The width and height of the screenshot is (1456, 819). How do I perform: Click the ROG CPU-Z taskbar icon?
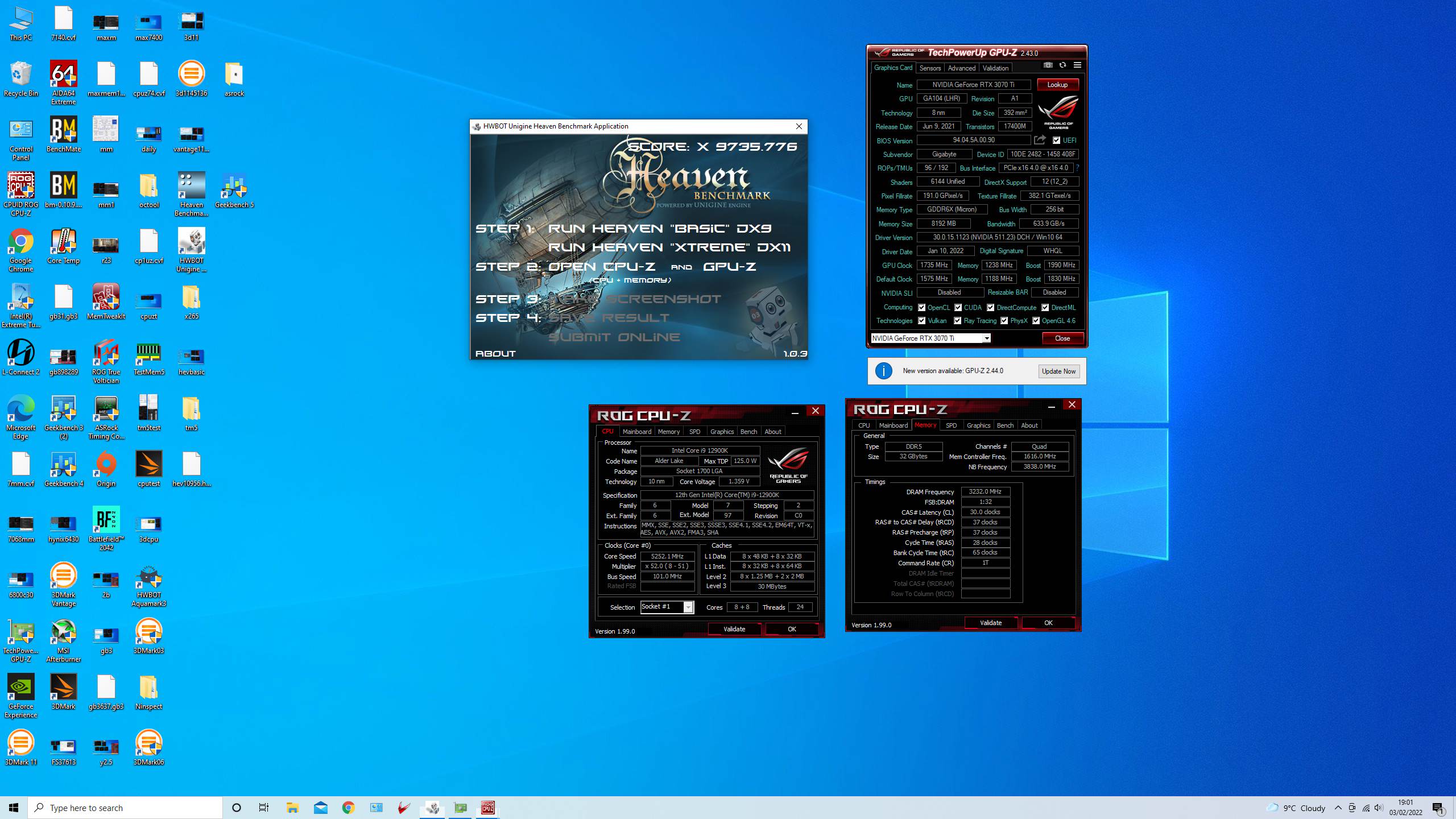(x=488, y=808)
